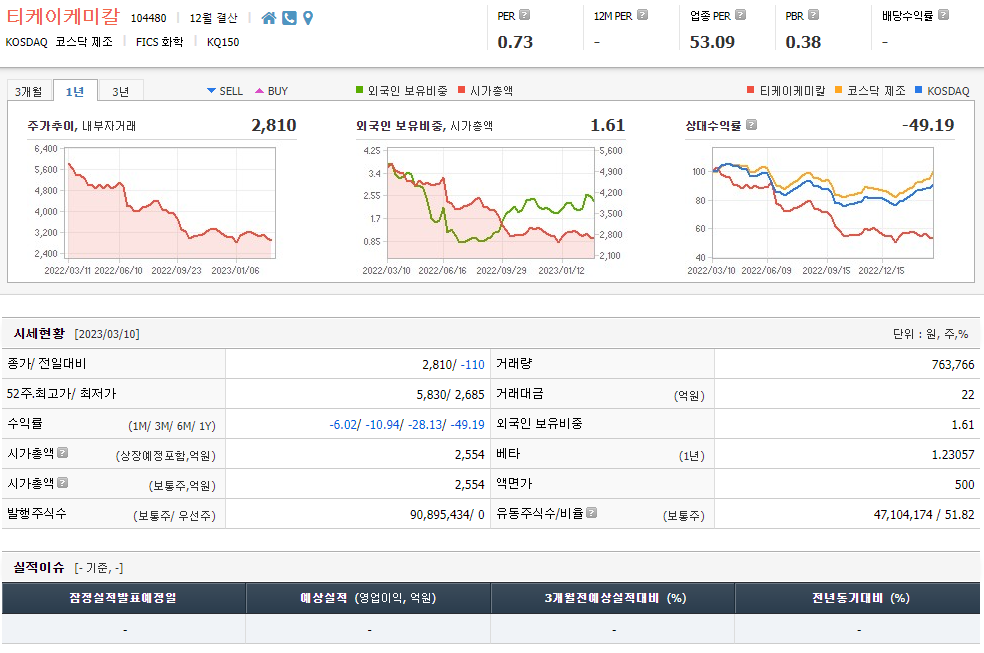The image size is (984, 653).
Task: Open help icon beside 시가총액 상장예정포함
Action: pos(62,452)
